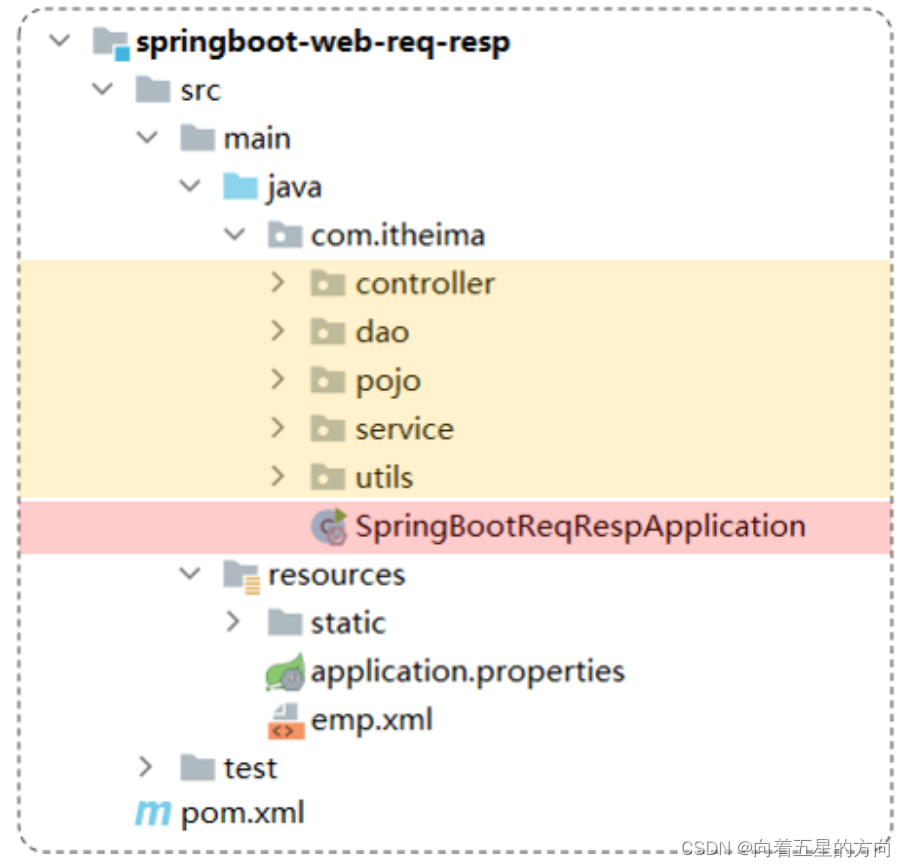
Task: Expand the dao package
Action: click(278, 331)
